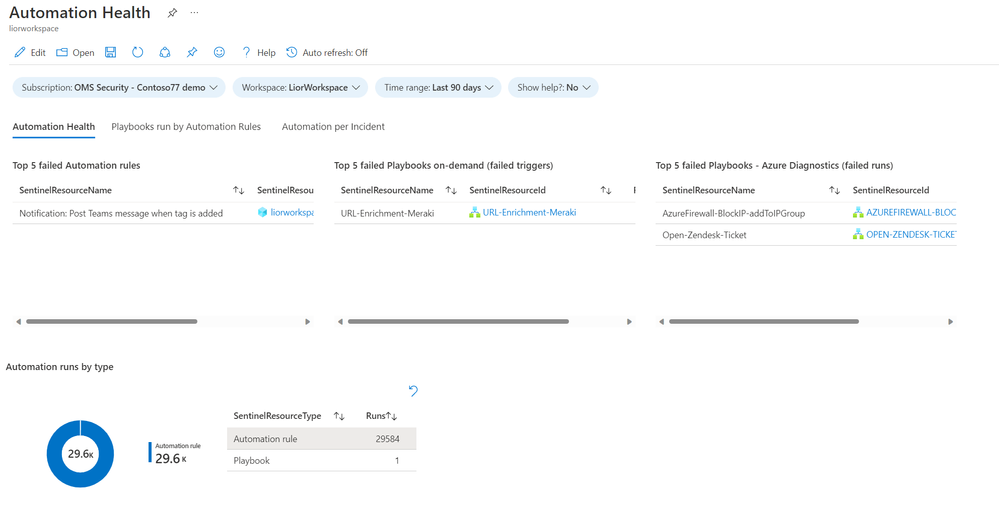The height and width of the screenshot is (505, 999).
Task: Open the OPEN-ZENDESK-TICKET resource link
Action: 911,234
